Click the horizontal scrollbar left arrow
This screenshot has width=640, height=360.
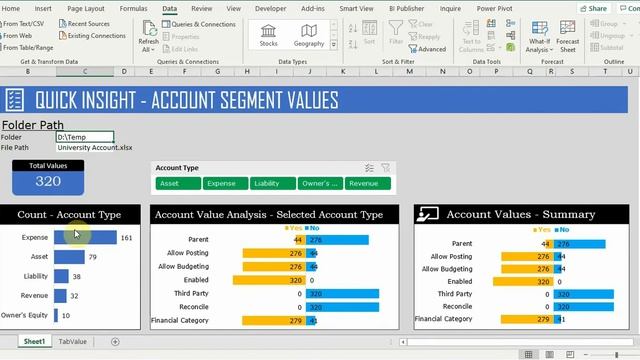click(403, 342)
